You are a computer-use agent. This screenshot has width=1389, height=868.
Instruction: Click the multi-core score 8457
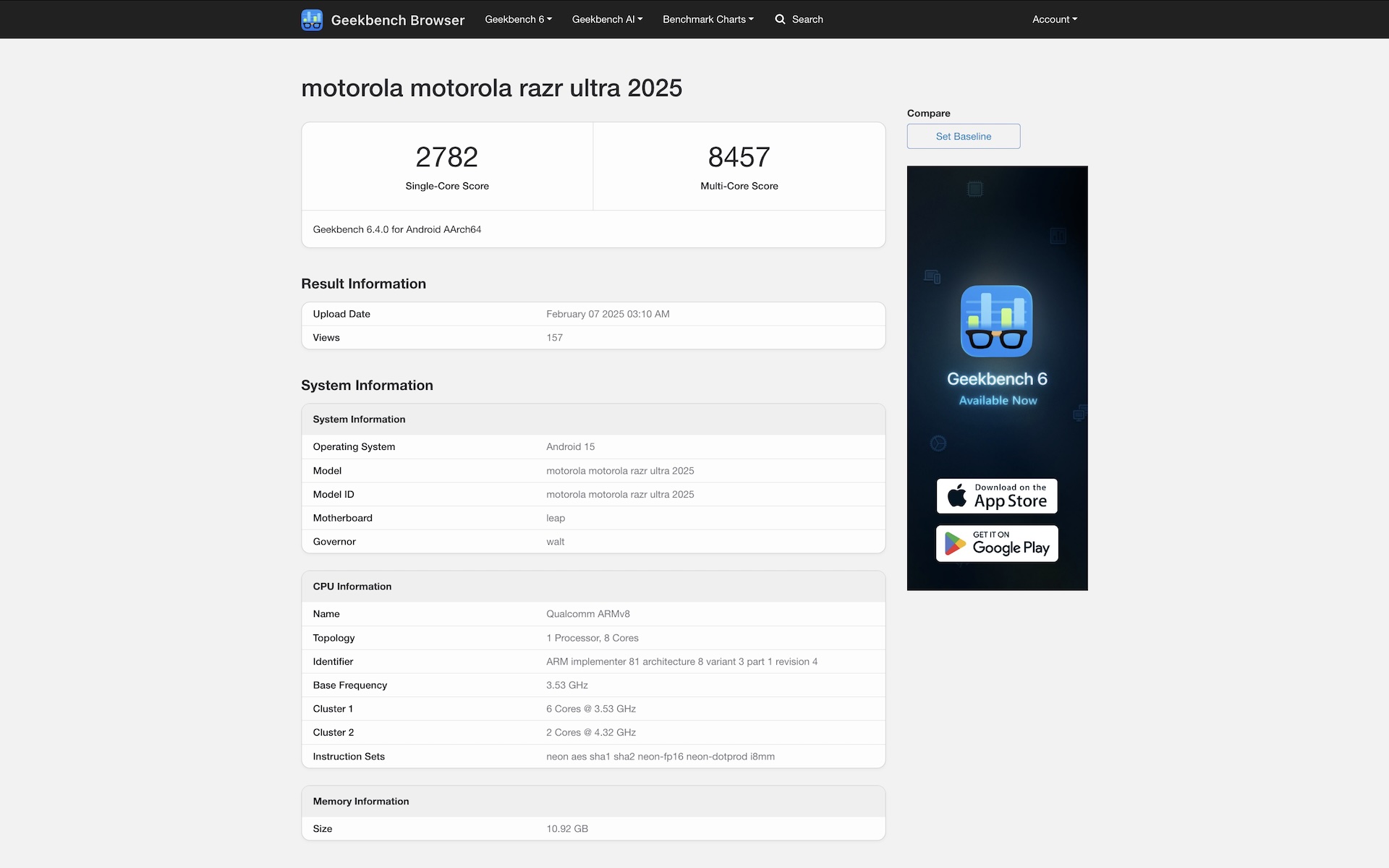[x=739, y=157]
